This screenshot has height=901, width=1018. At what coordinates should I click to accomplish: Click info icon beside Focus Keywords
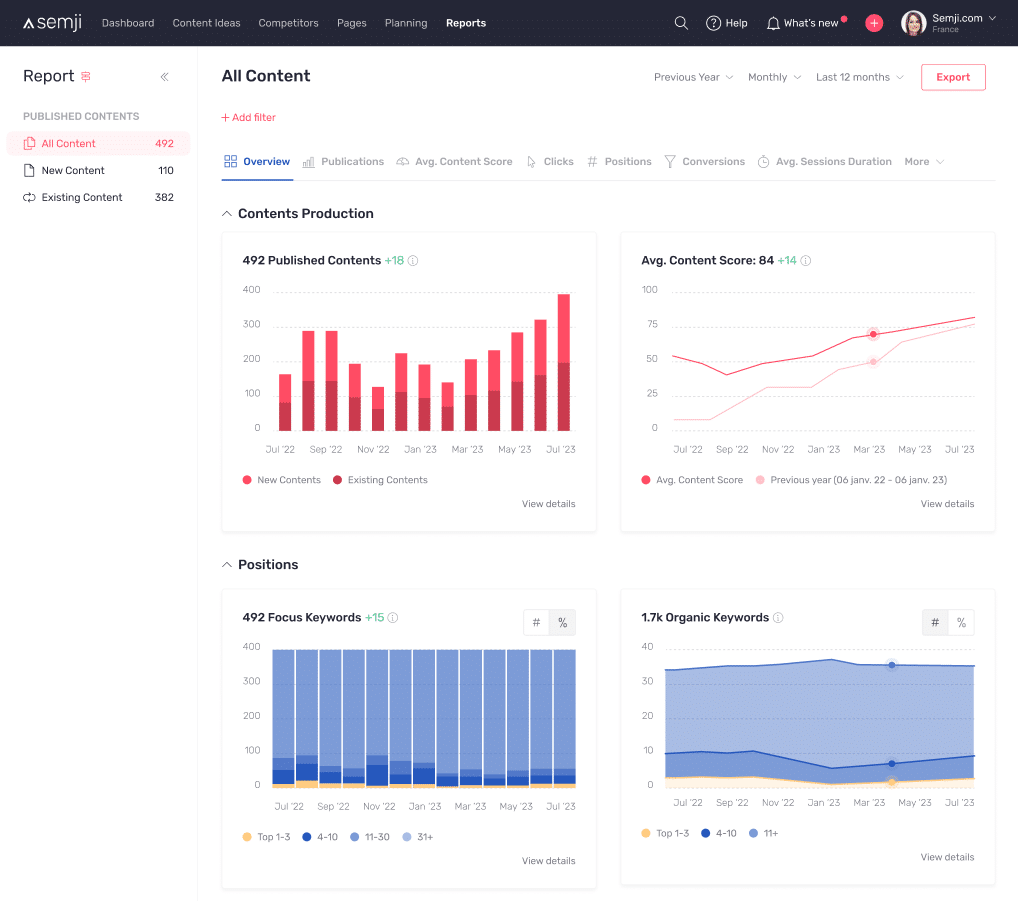[x=393, y=617]
